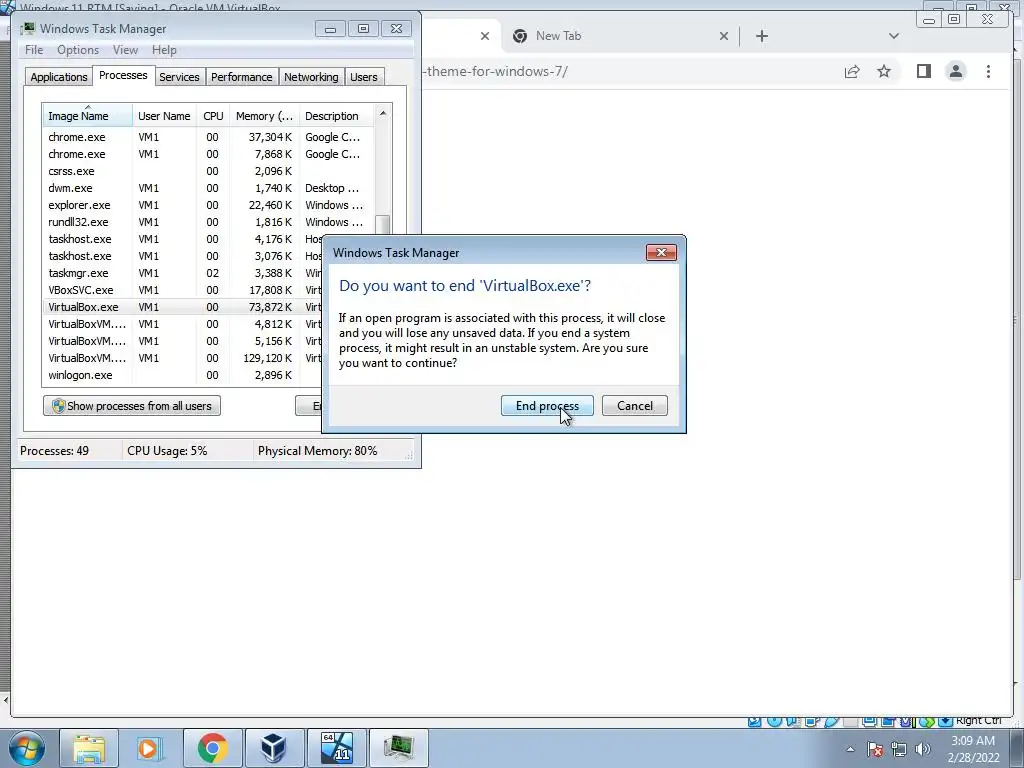Bookmark this page with star icon
This screenshot has width=1024, height=768.
[x=884, y=71]
